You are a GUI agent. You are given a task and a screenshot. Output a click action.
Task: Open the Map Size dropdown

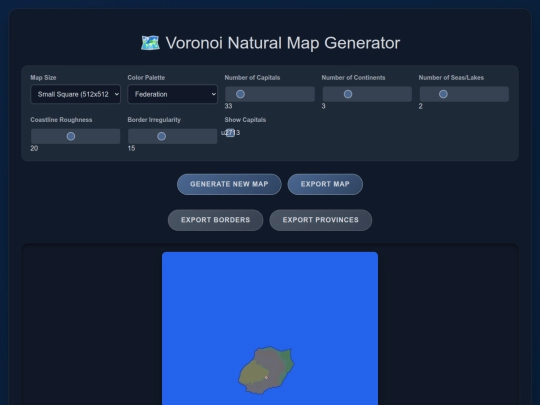[x=75, y=94]
